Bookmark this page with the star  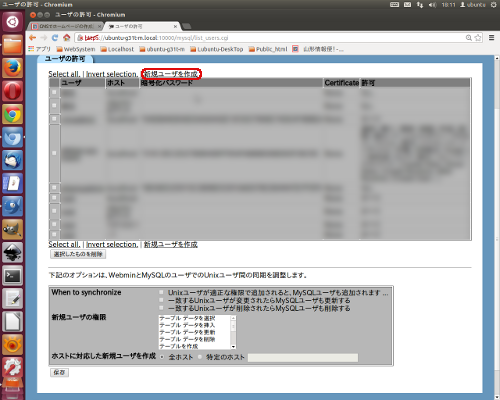pos(478,38)
